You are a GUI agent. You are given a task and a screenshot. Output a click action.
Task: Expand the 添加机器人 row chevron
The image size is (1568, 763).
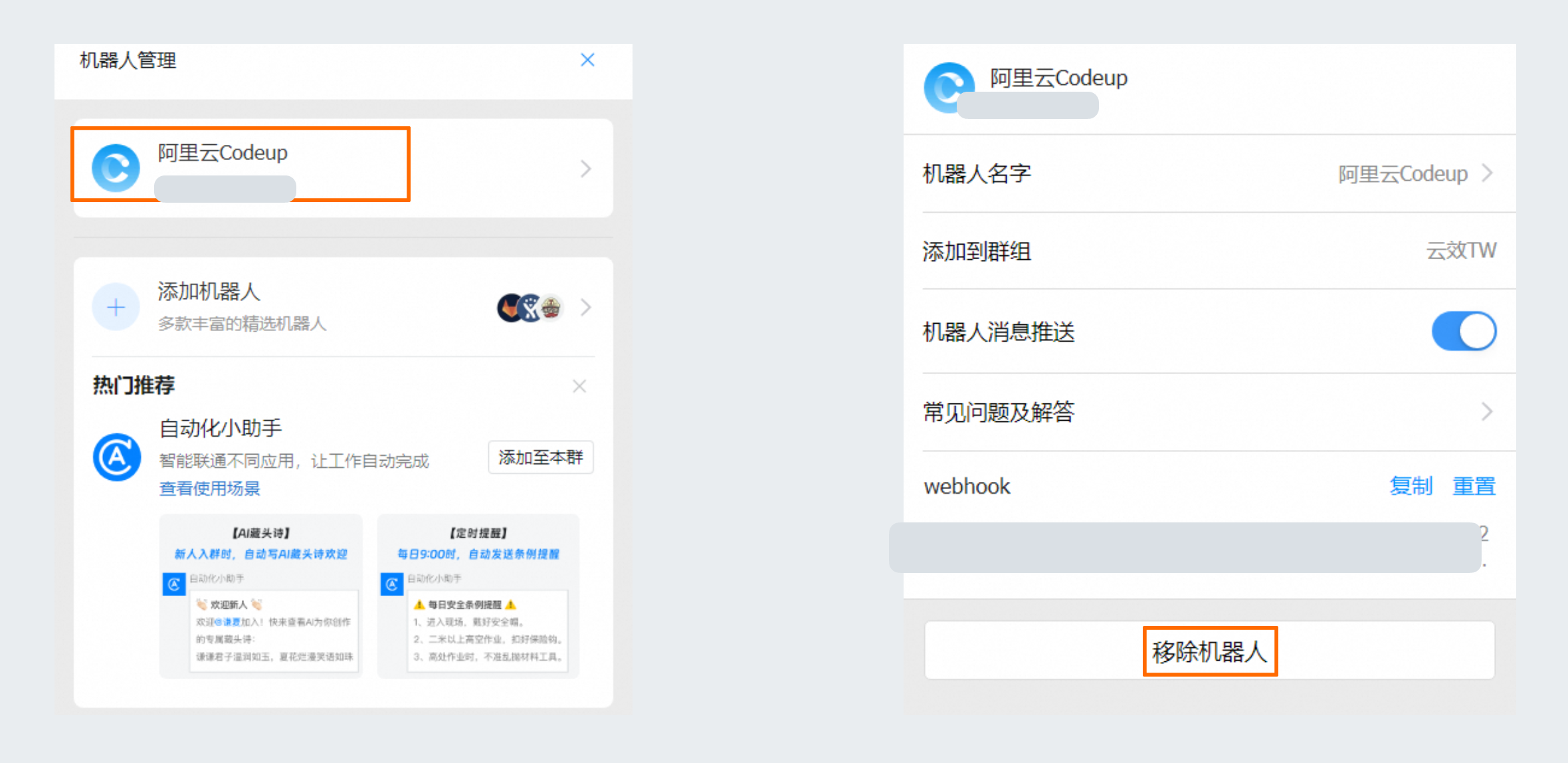click(585, 307)
